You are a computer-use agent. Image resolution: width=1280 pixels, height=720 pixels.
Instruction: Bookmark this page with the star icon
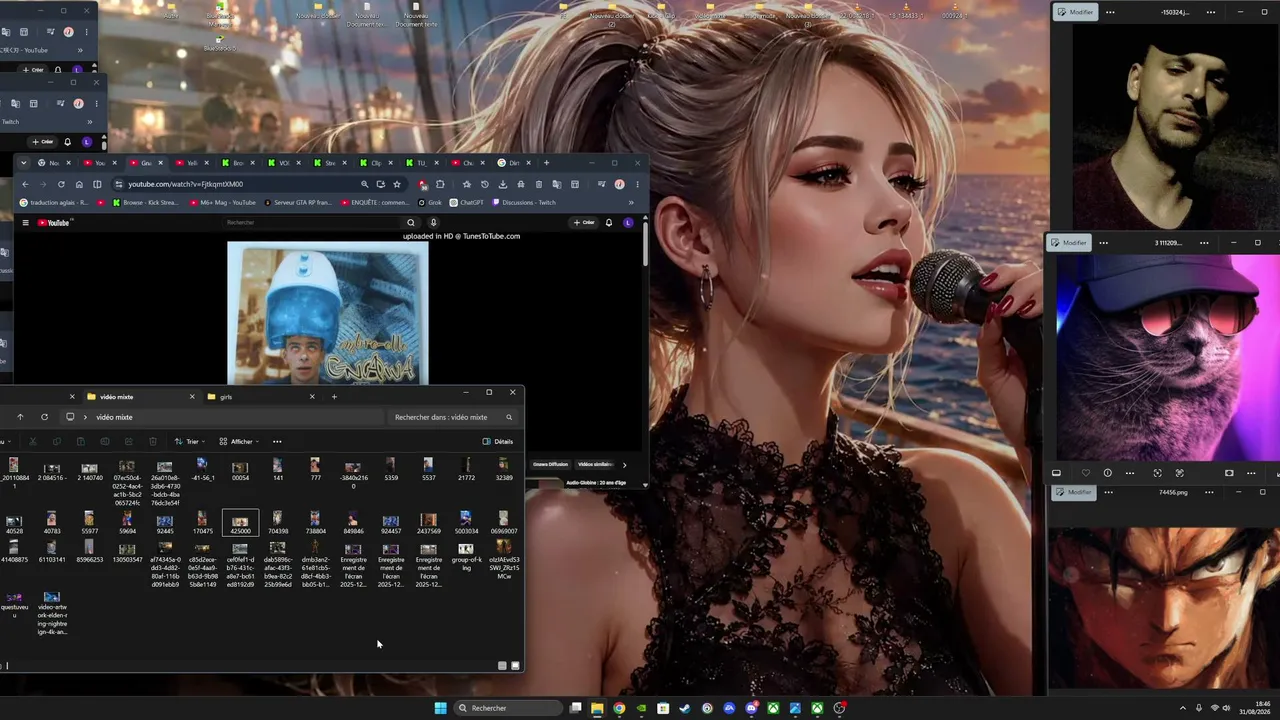pos(397,184)
